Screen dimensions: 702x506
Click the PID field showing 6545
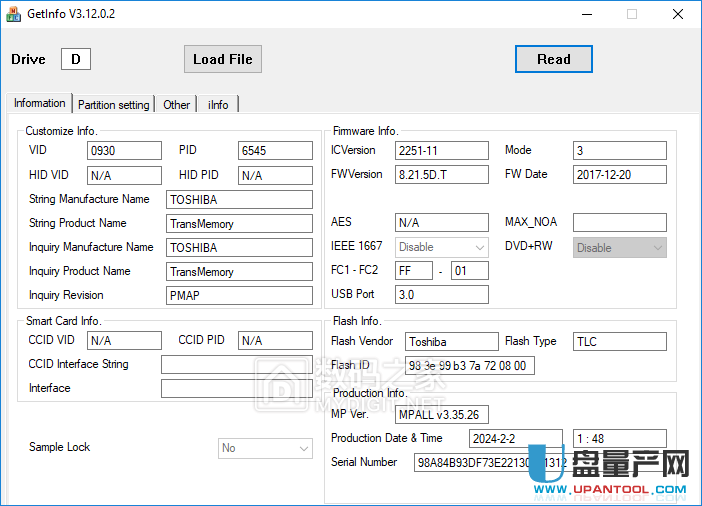(275, 151)
